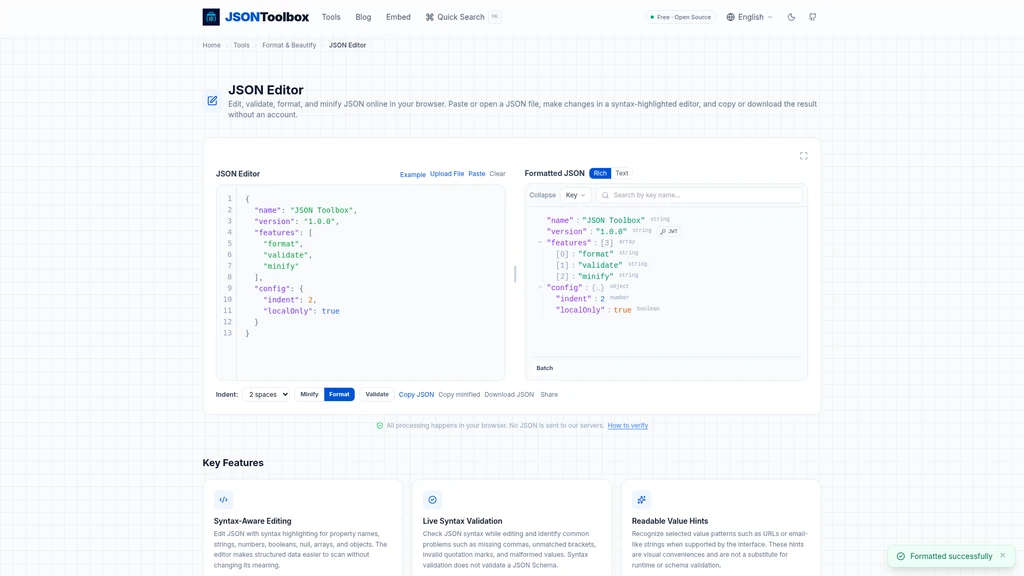Click the Free - Open Source badge
This screenshot has width=1024, height=576.
pyautogui.click(x=680, y=17)
